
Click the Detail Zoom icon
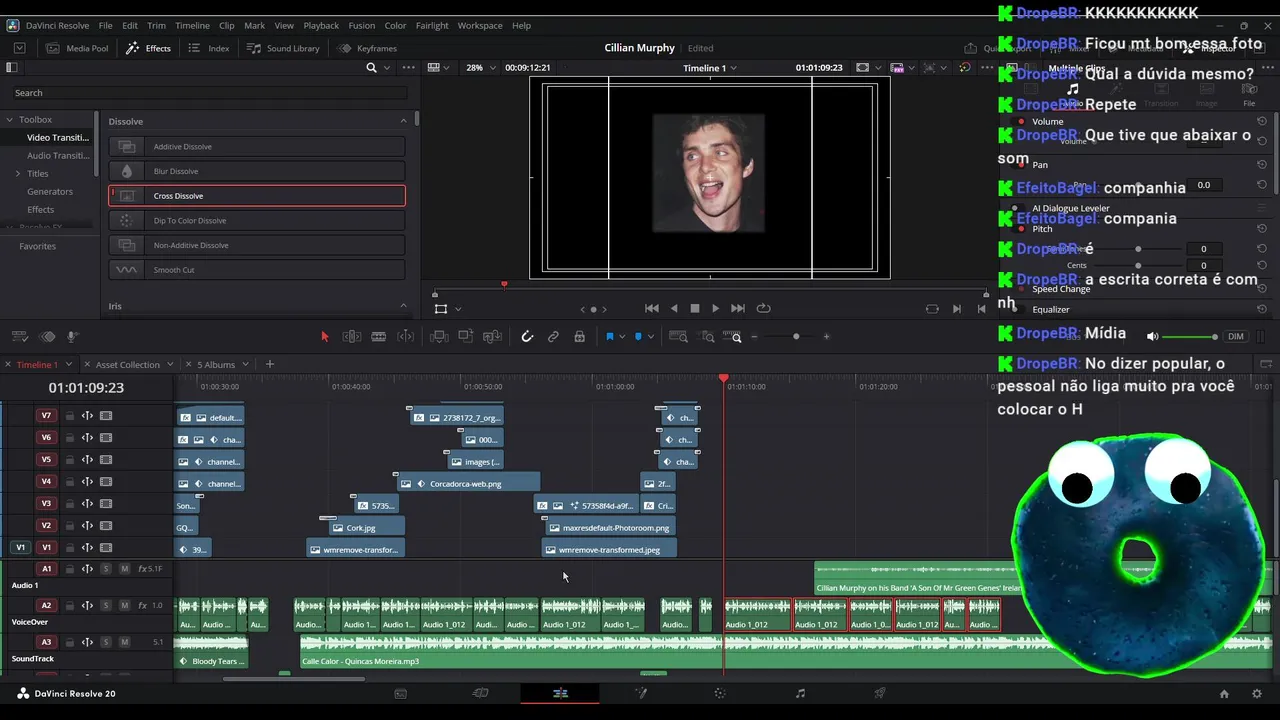[x=708, y=337]
